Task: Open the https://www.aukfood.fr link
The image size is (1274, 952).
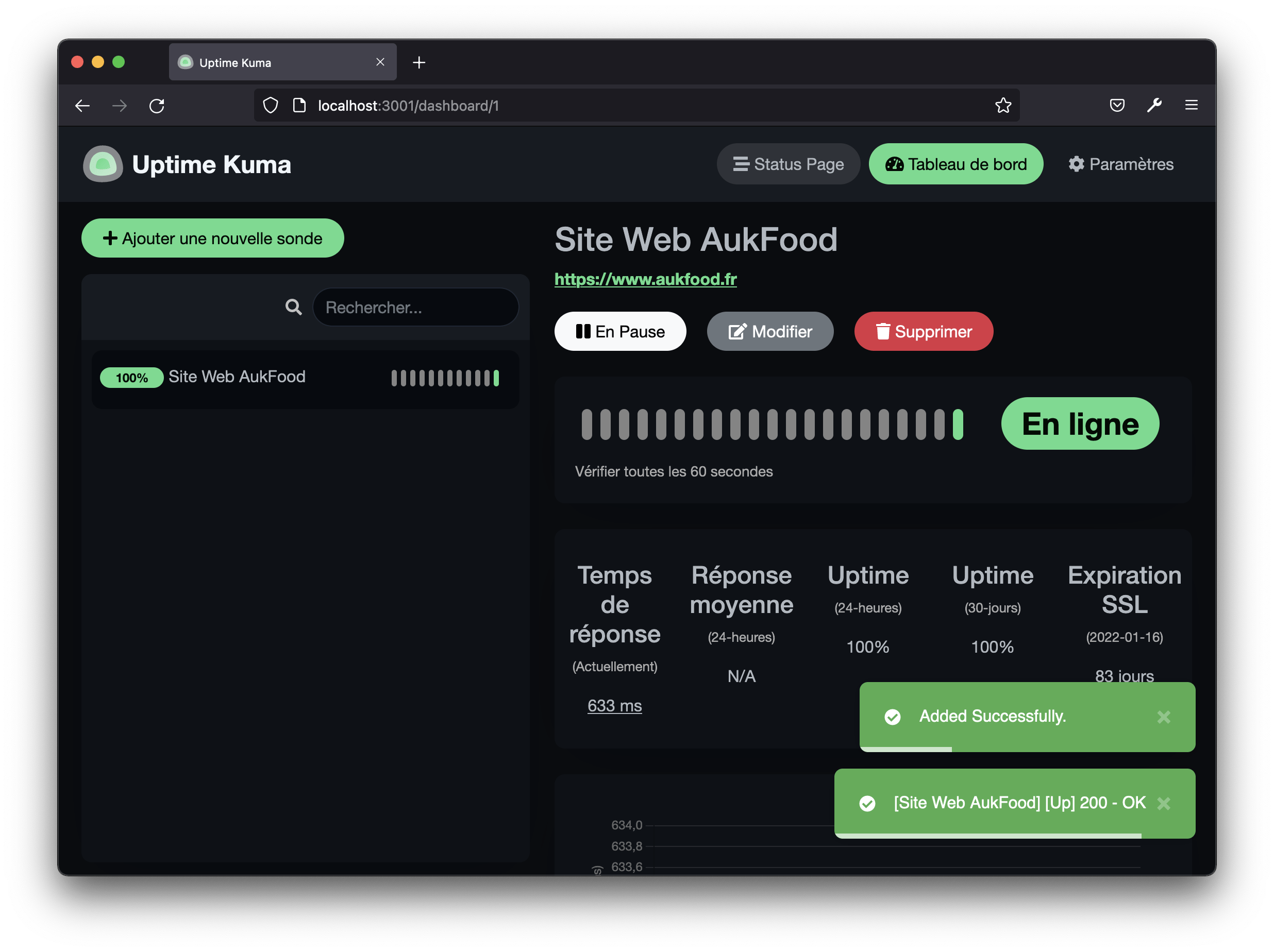Action: pyautogui.click(x=646, y=280)
